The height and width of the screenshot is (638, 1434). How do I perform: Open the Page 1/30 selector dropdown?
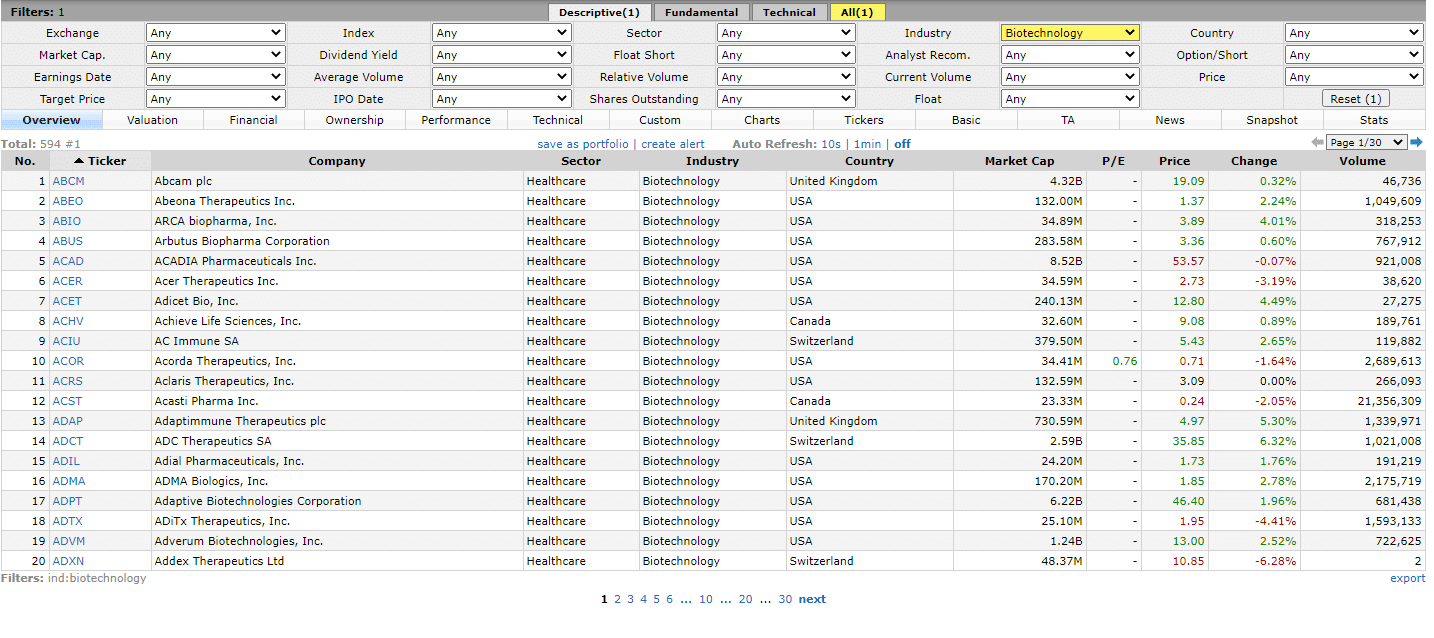coord(1366,143)
